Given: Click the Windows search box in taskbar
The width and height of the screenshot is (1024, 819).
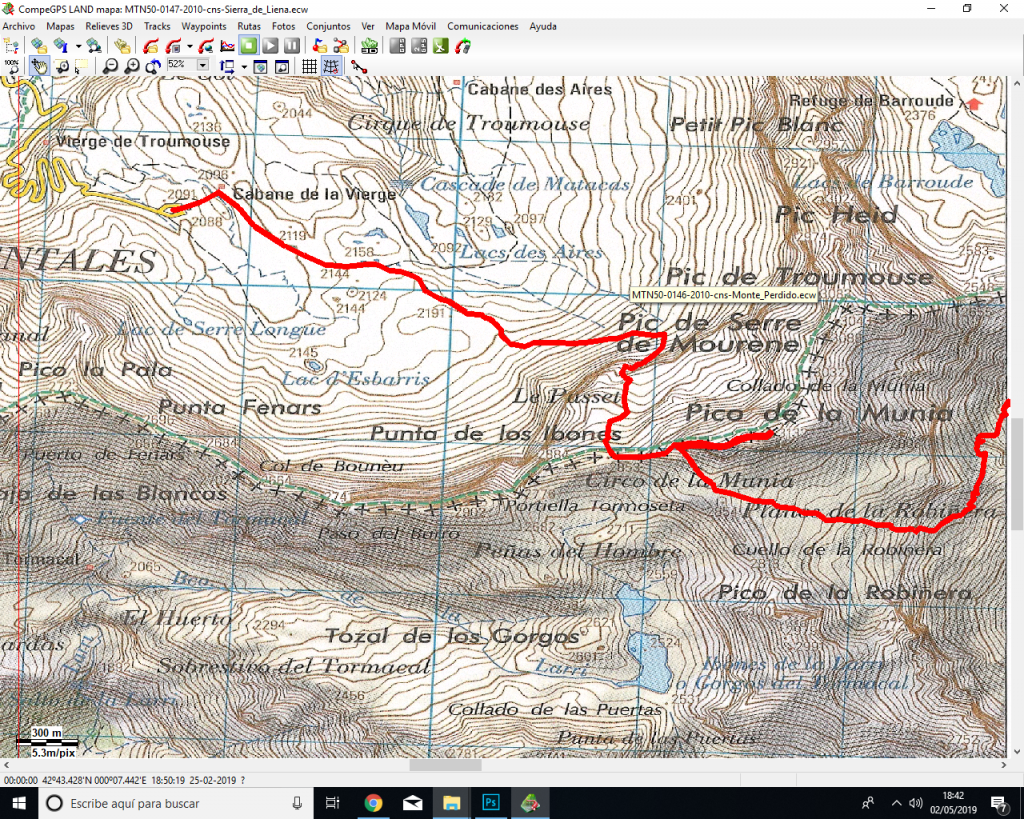Looking at the screenshot, I should (x=170, y=803).
